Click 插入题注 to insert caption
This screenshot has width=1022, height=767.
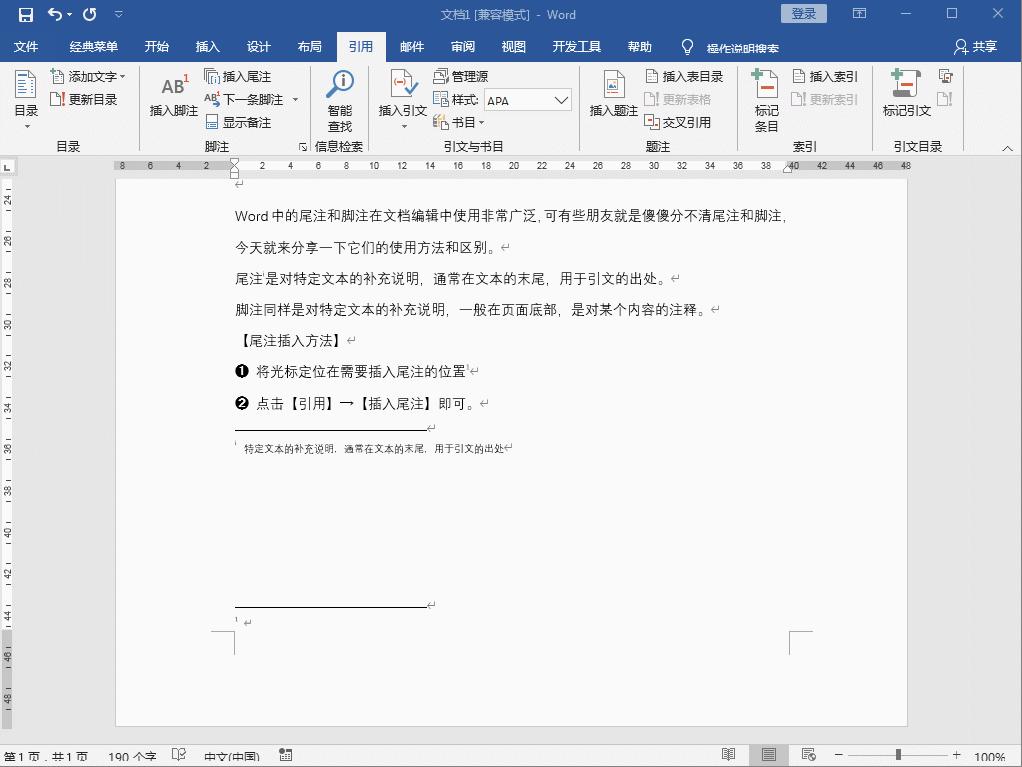tap(613, 95)
